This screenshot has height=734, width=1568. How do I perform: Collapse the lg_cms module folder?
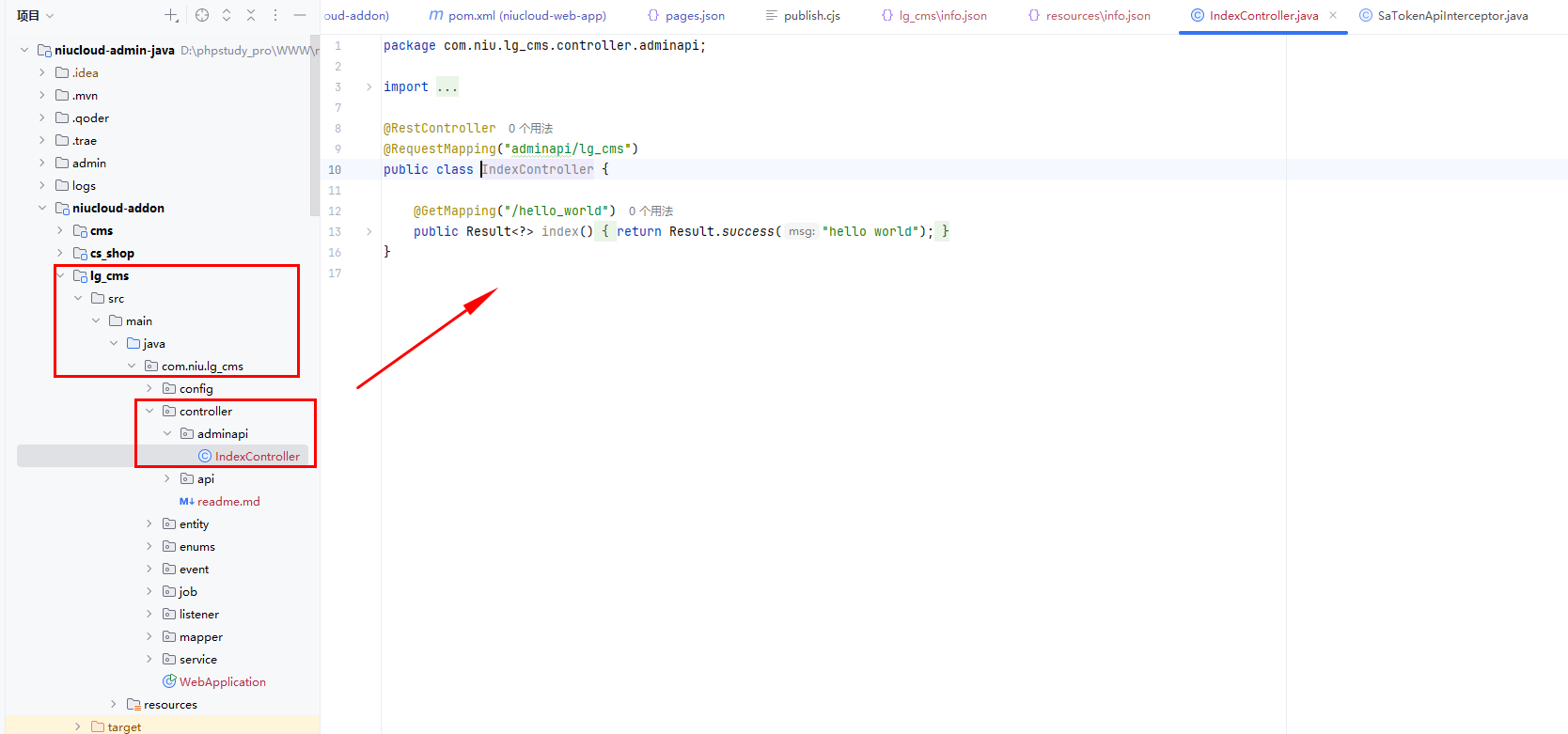60,275
